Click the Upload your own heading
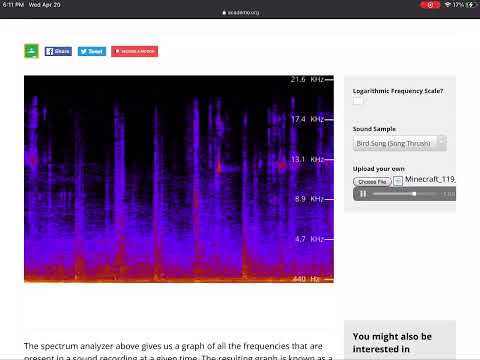The image size is (480, 360). pyautogui.click(x=379, y=169)
